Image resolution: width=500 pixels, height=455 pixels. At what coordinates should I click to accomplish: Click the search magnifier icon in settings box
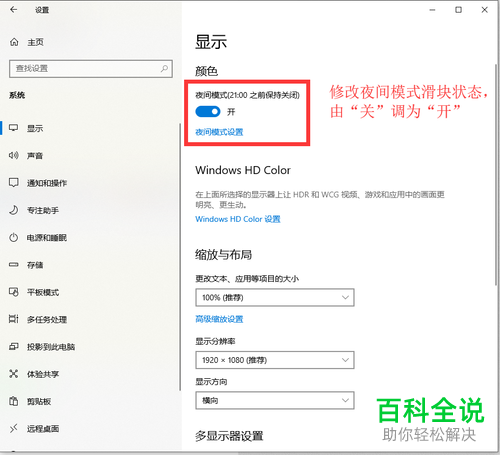click(x=164, y=69)
